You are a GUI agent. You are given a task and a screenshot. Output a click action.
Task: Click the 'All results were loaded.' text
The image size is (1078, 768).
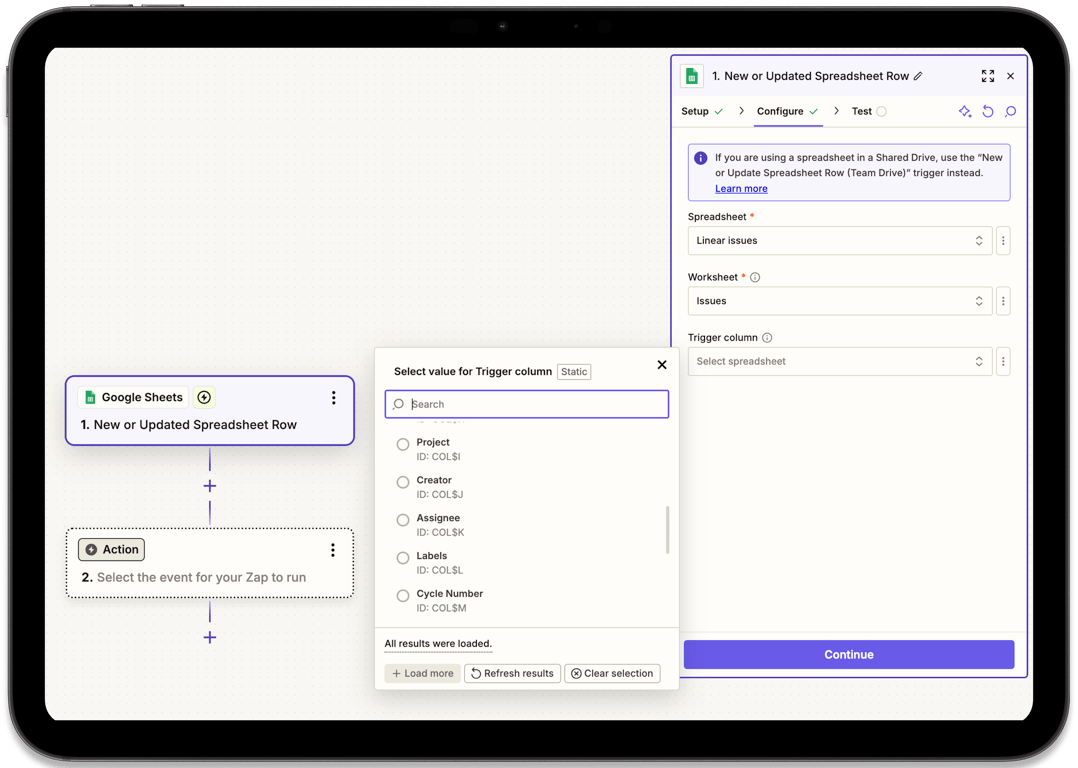(438, 644)
